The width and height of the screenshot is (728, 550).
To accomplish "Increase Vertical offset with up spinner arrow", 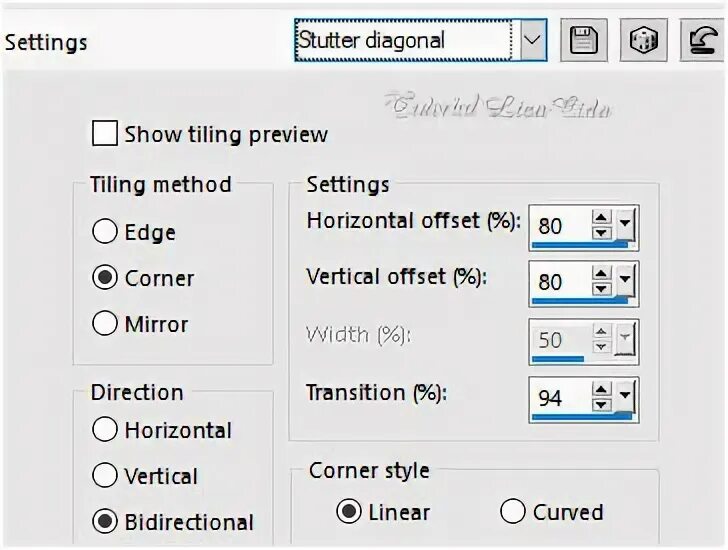I will 601,273.
